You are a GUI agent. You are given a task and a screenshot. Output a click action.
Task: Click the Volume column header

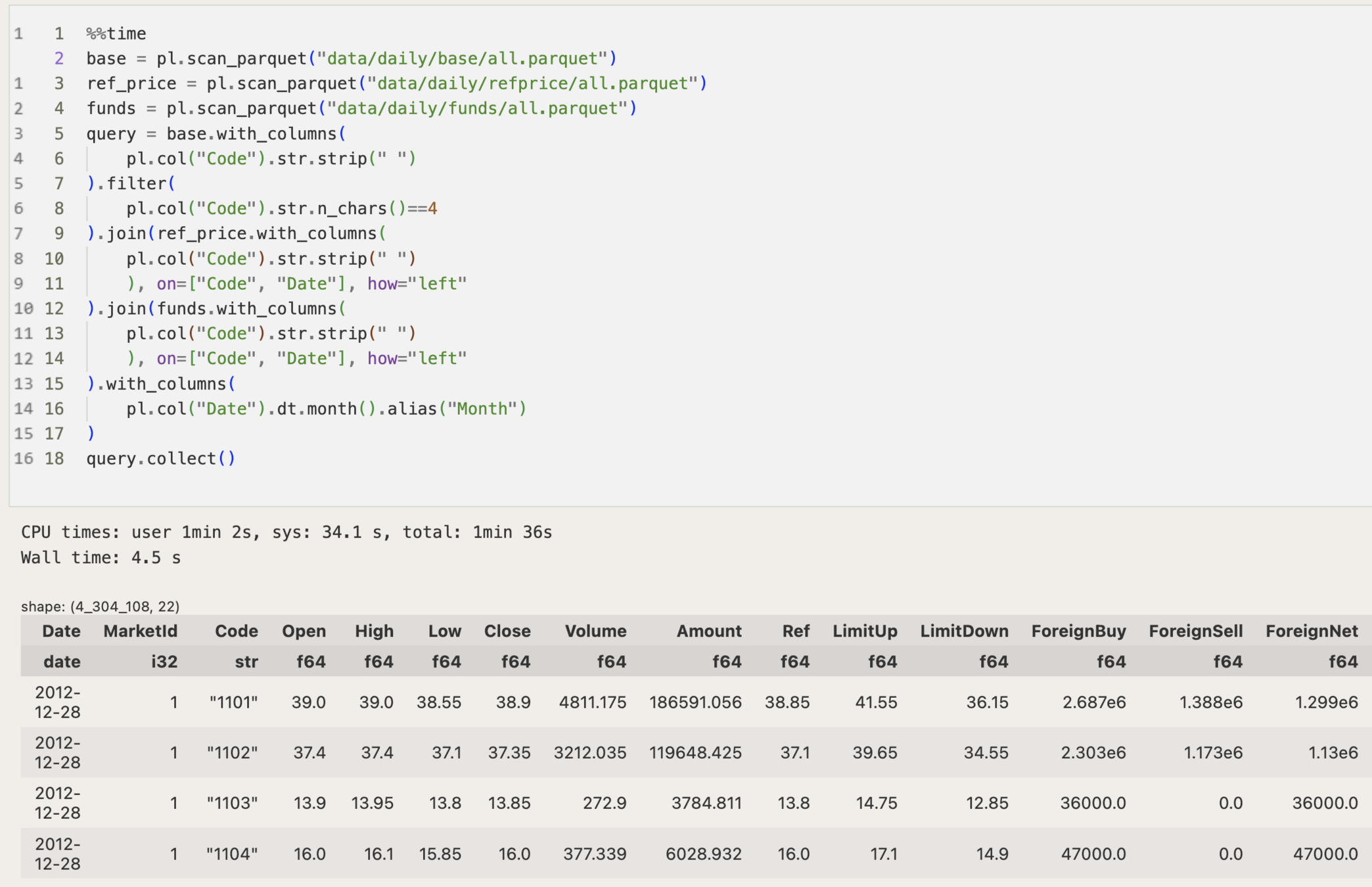click(x=595, y=631)
